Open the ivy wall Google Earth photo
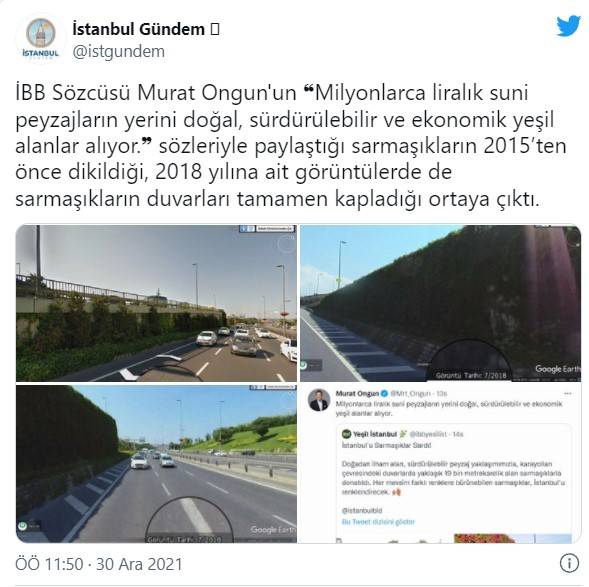The height and width of the screenshot is (587, 589). point(440,303)
